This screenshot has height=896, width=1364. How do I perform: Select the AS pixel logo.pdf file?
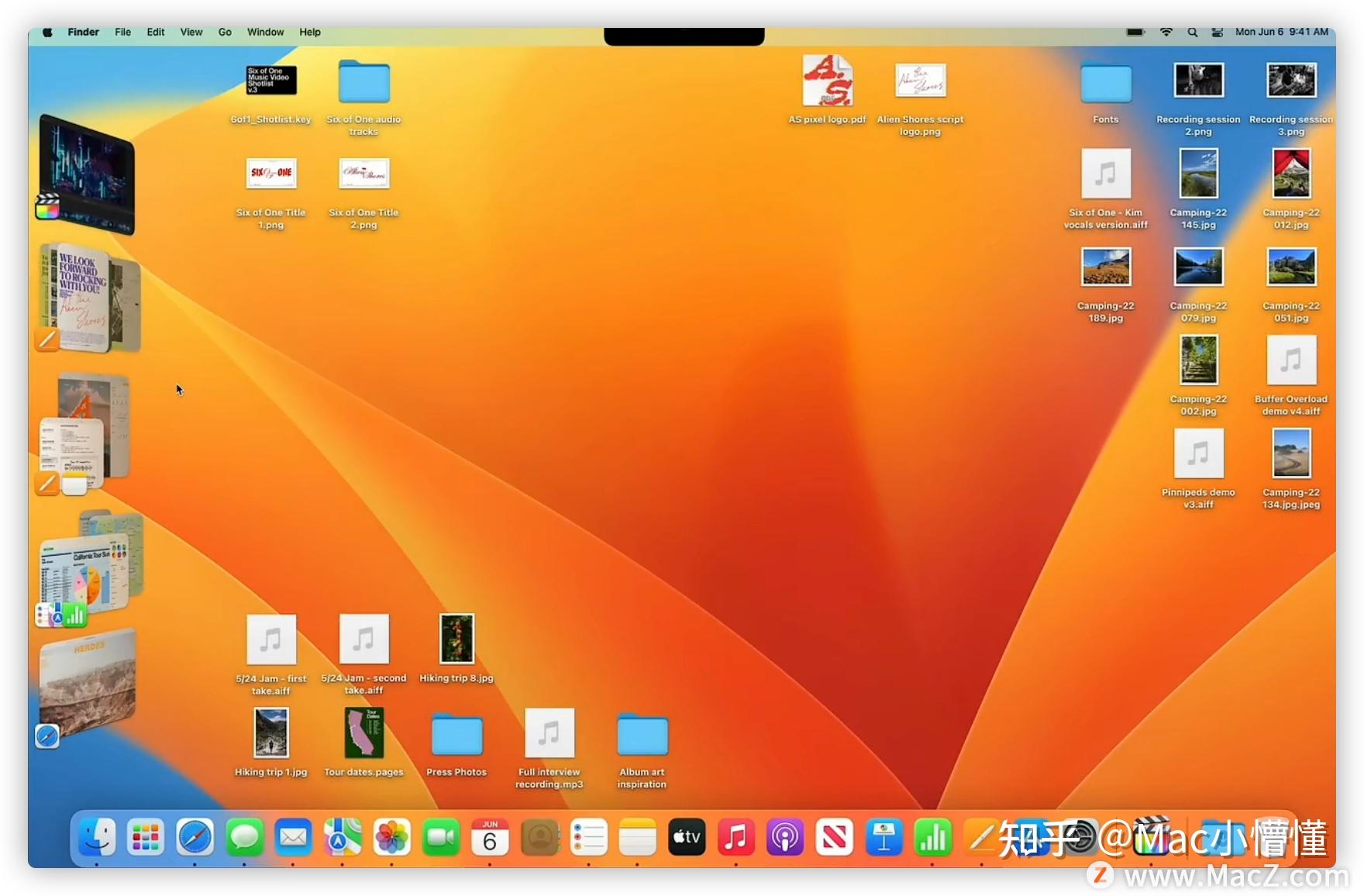tap(827, 89)
